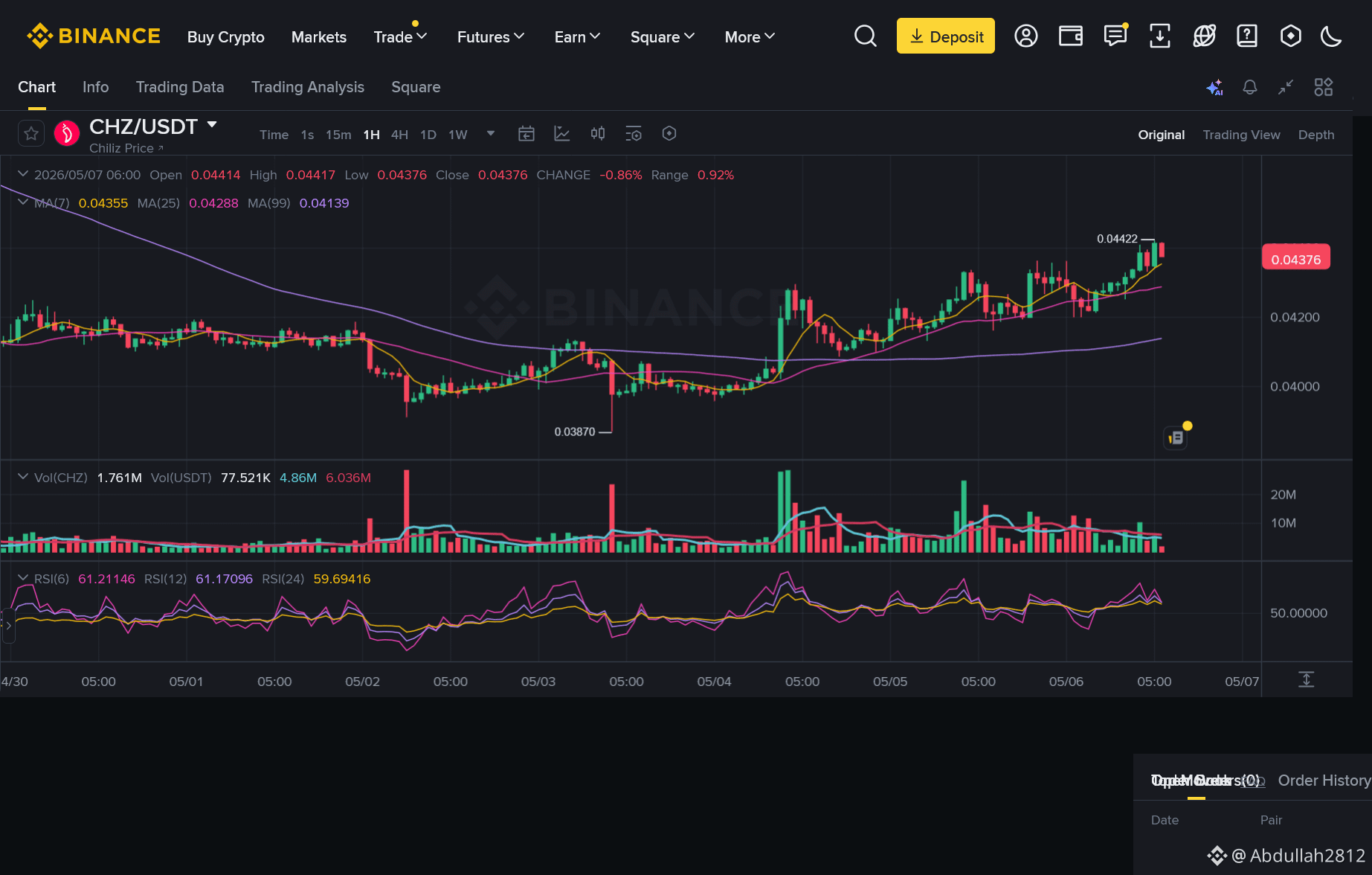
Task: Select the 1W interval
Action: point(458,135)
